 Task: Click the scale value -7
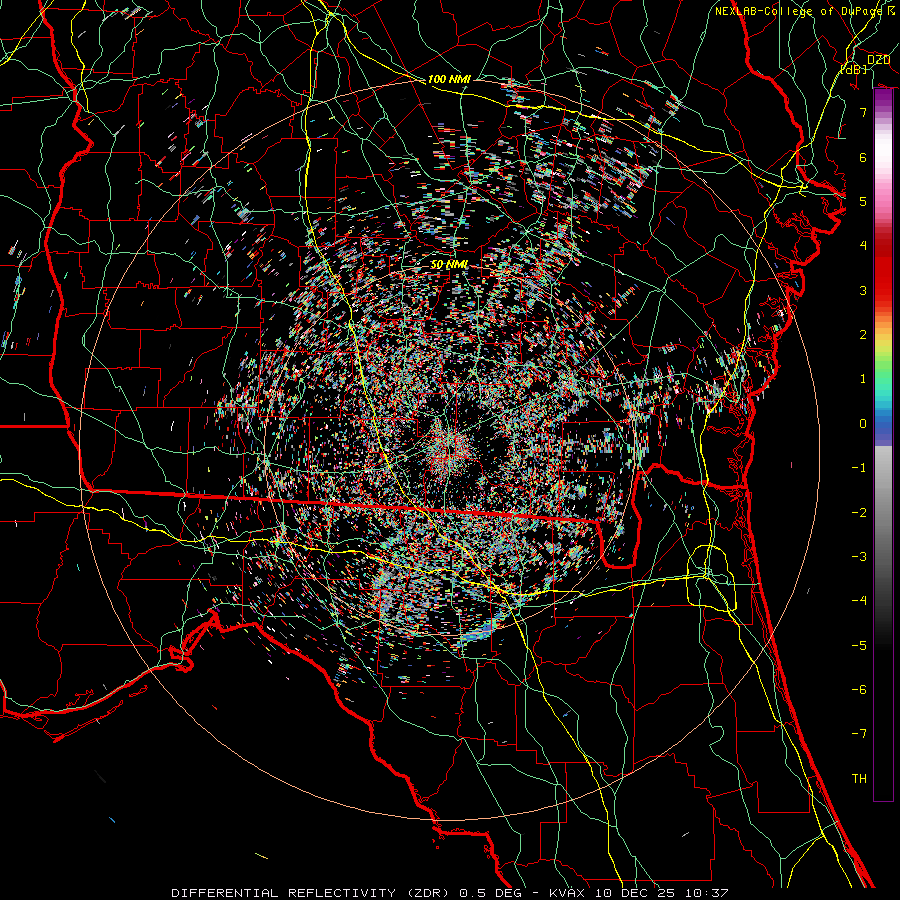click(859, 734)
